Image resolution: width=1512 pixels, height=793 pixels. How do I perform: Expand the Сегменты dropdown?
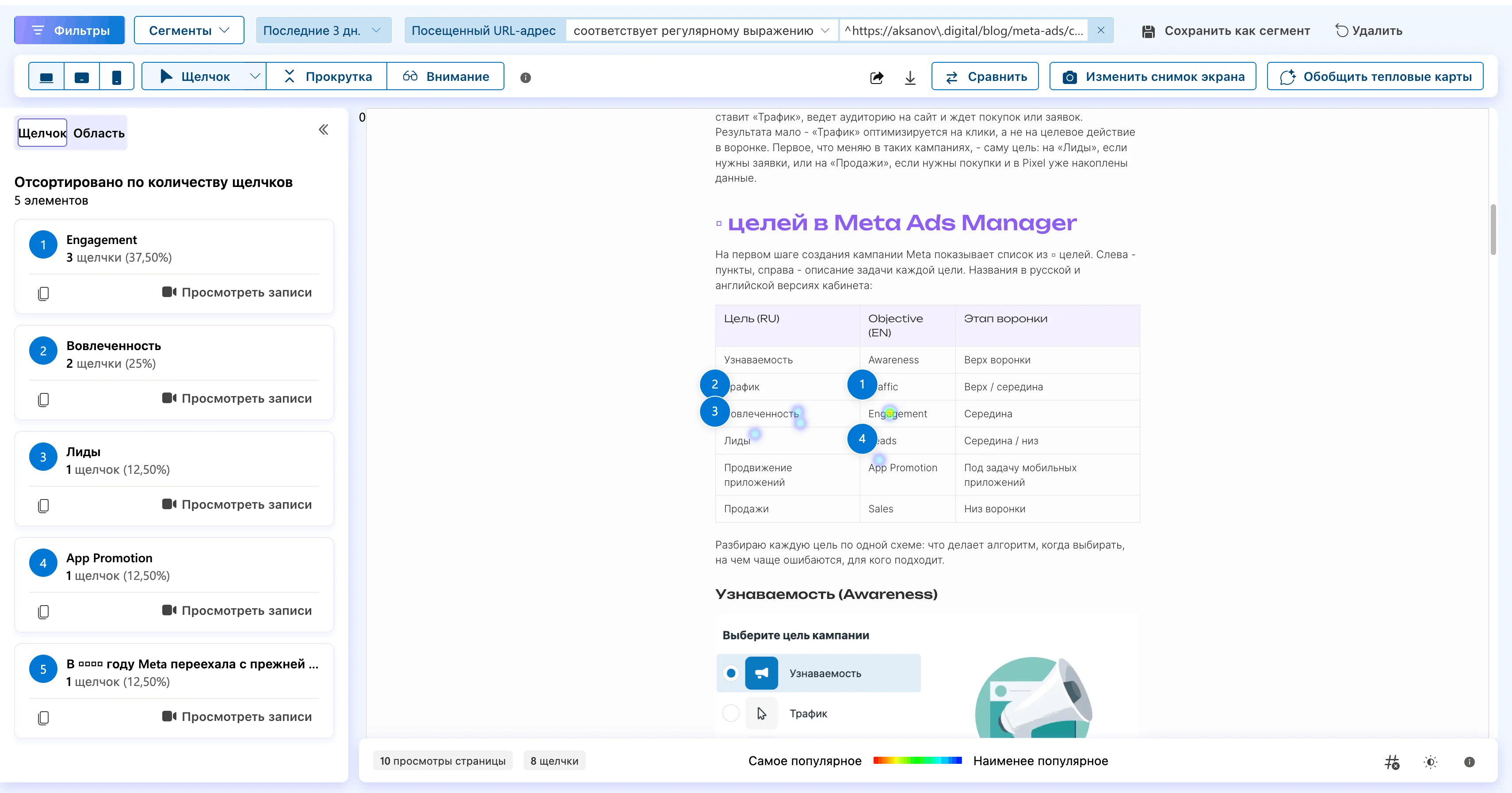click(189, 30)
